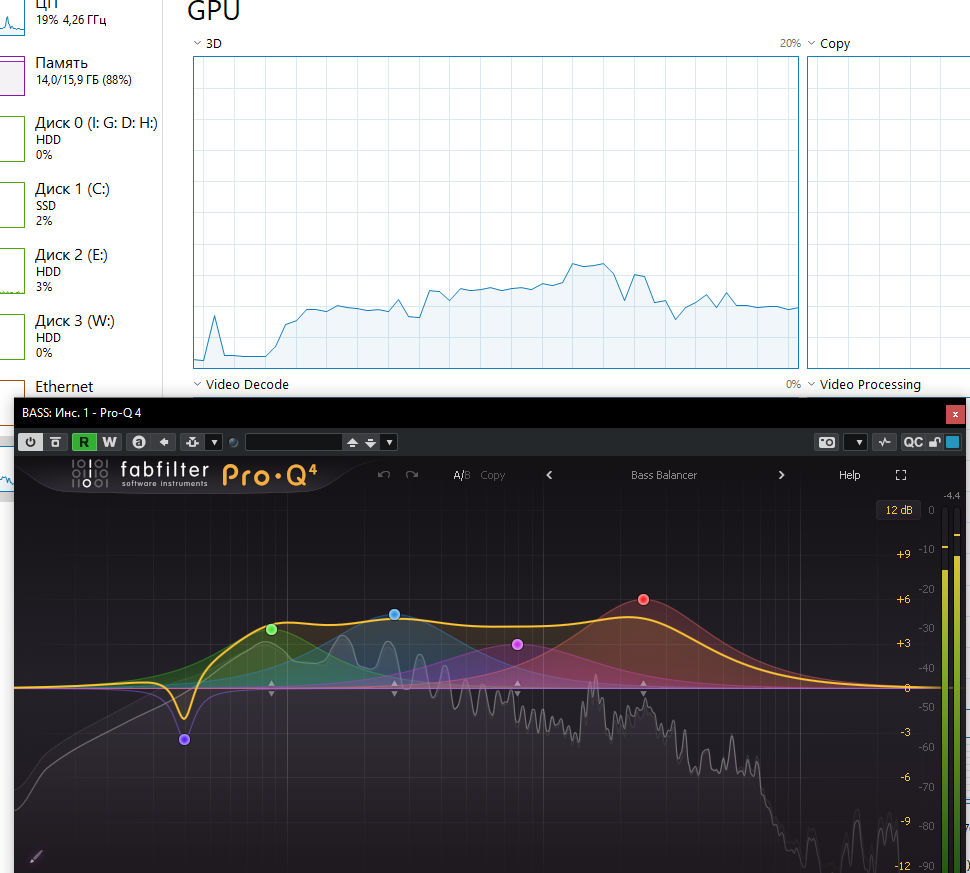Image resolution: width=970 pixels, height=873 pixels.
Task: Click the automation 'a' circle icon
Action: coord(139,442)
